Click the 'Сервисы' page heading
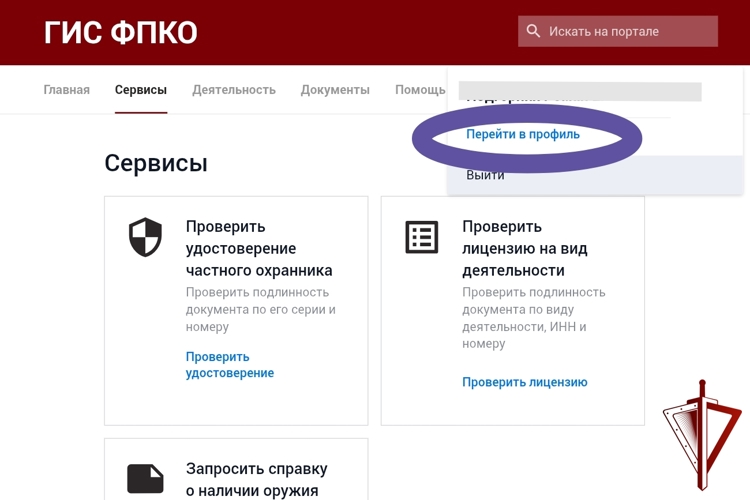 [x=156, y=163]
